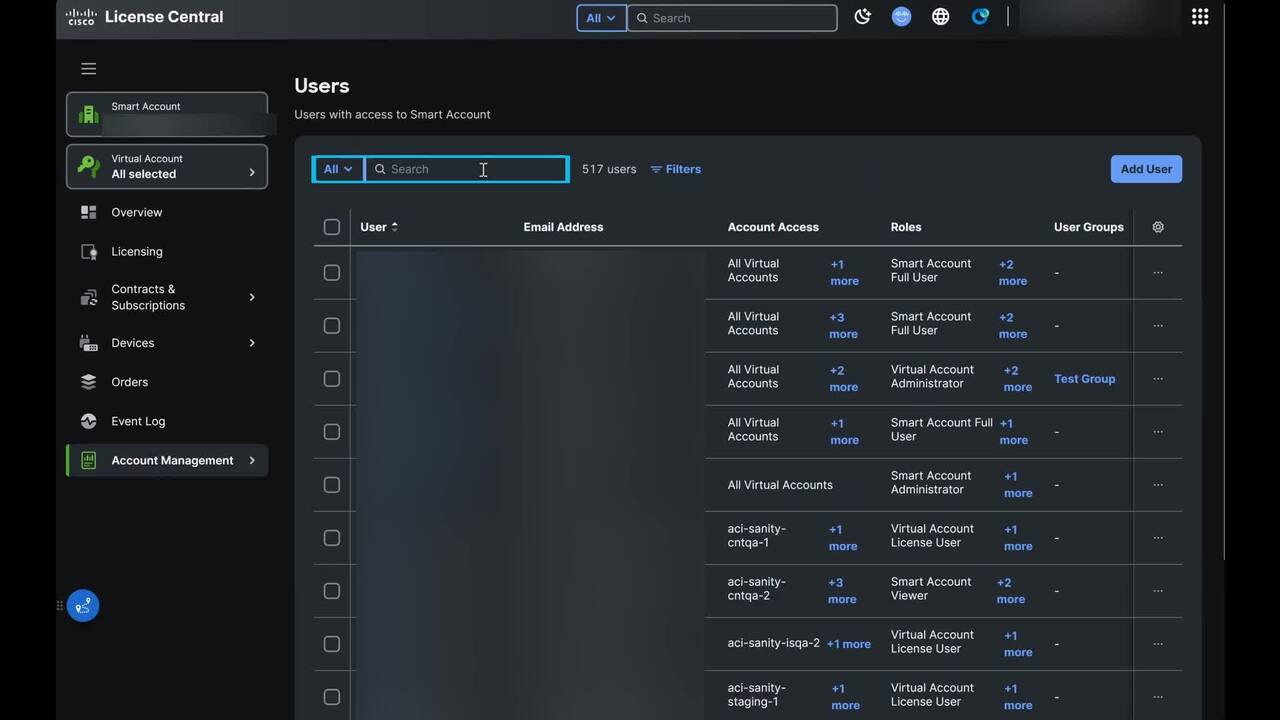The height and width of the screenshot is (720, 1280).
Task: Open row actions for Smart Account Administrator row
Action: [x=1158, y=485]
